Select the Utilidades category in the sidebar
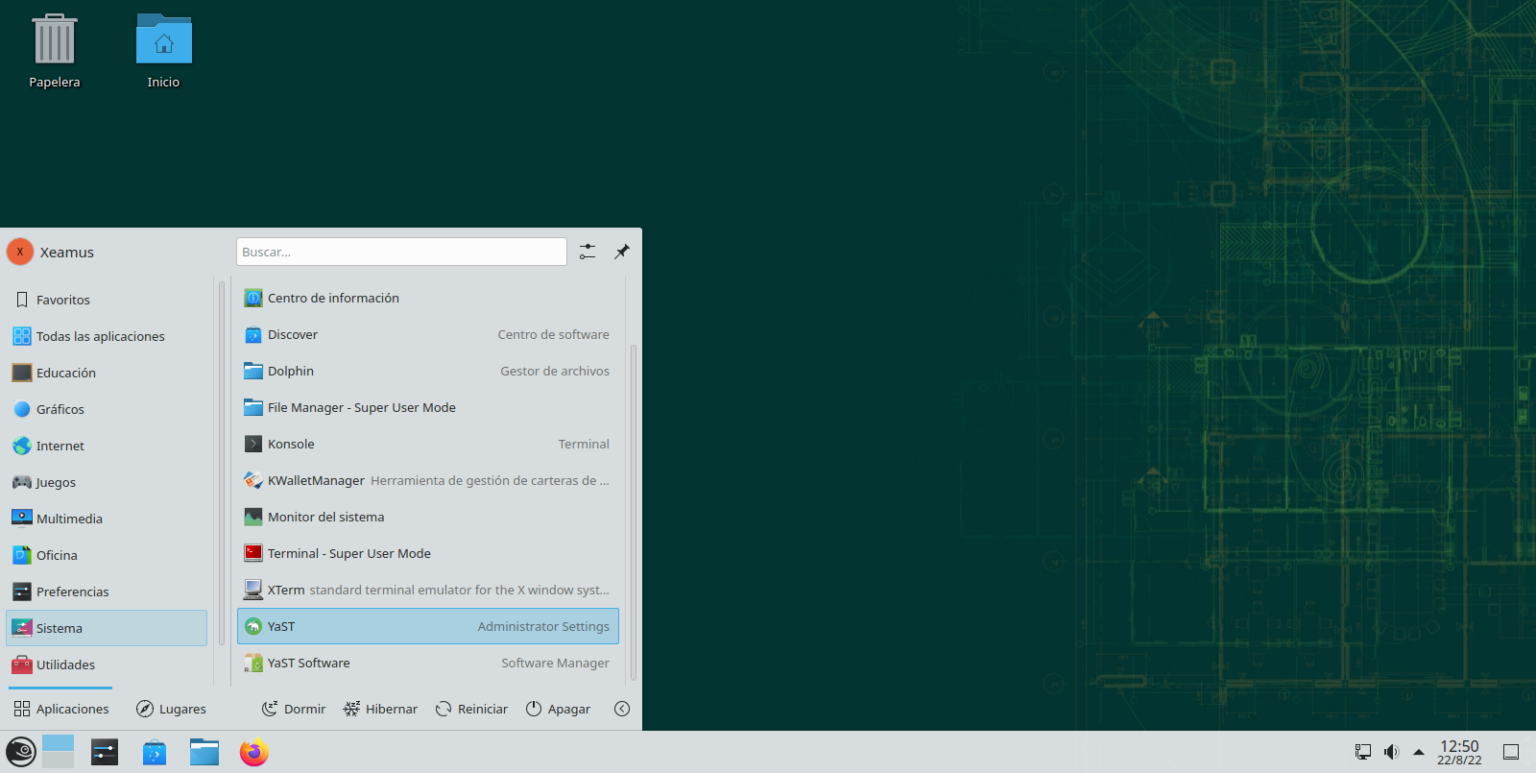The image size is (1536, 773). (67, 664)
